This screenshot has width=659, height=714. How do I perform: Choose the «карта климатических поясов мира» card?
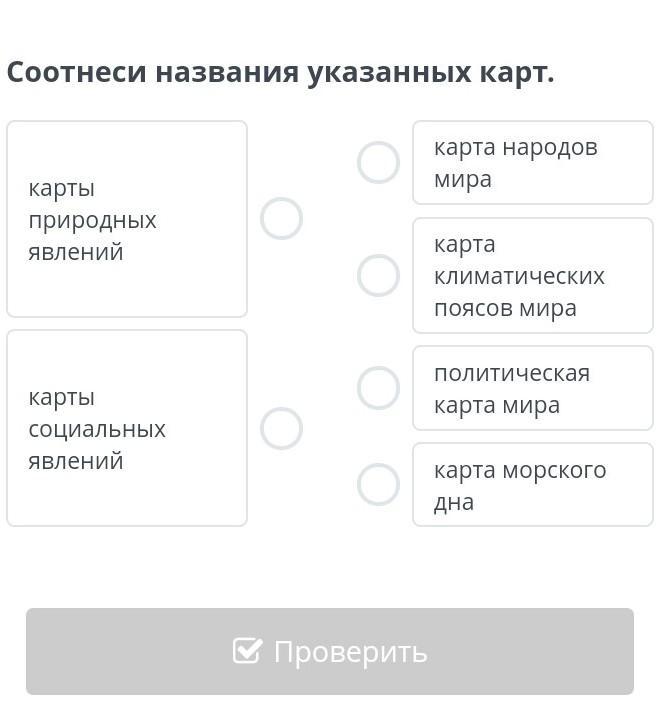click(532, 275)
